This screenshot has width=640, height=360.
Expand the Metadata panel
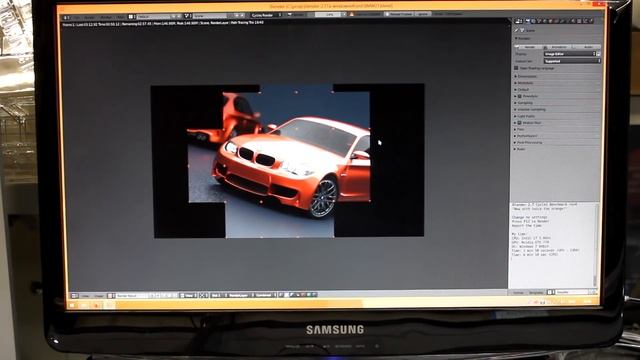click(x=525, y=83)
